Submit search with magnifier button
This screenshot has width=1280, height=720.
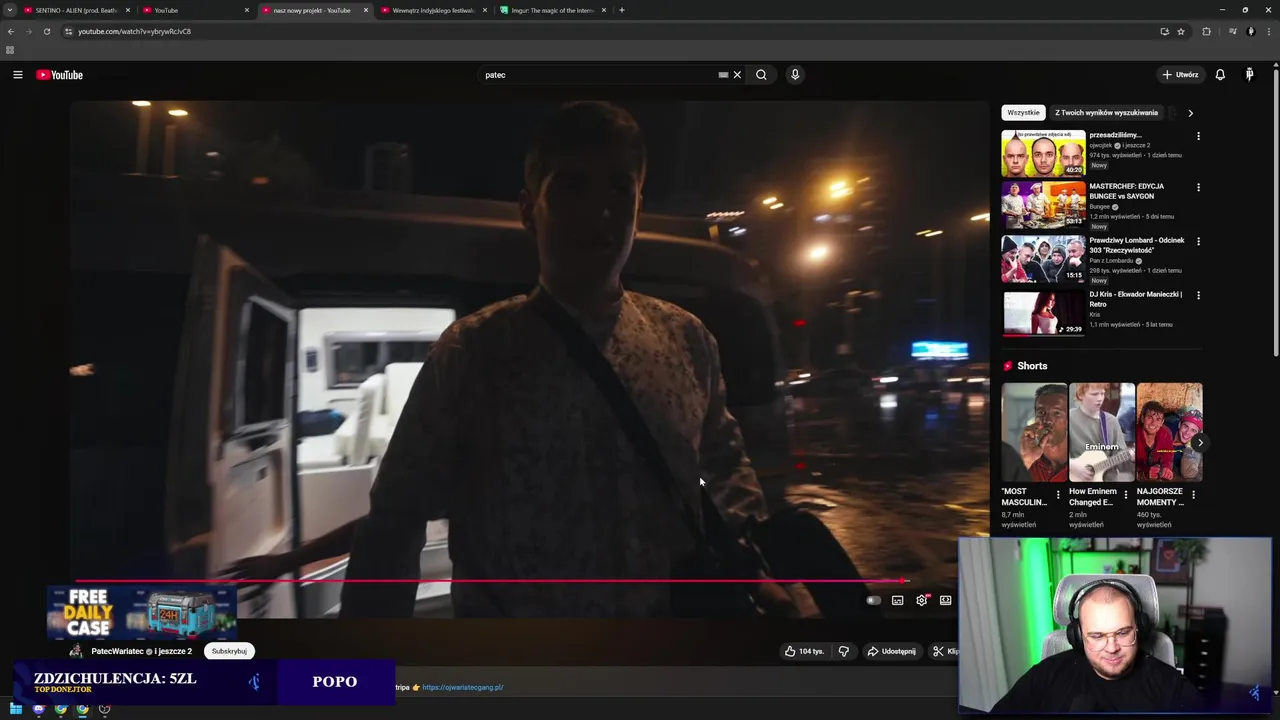(x=761, y=75)
